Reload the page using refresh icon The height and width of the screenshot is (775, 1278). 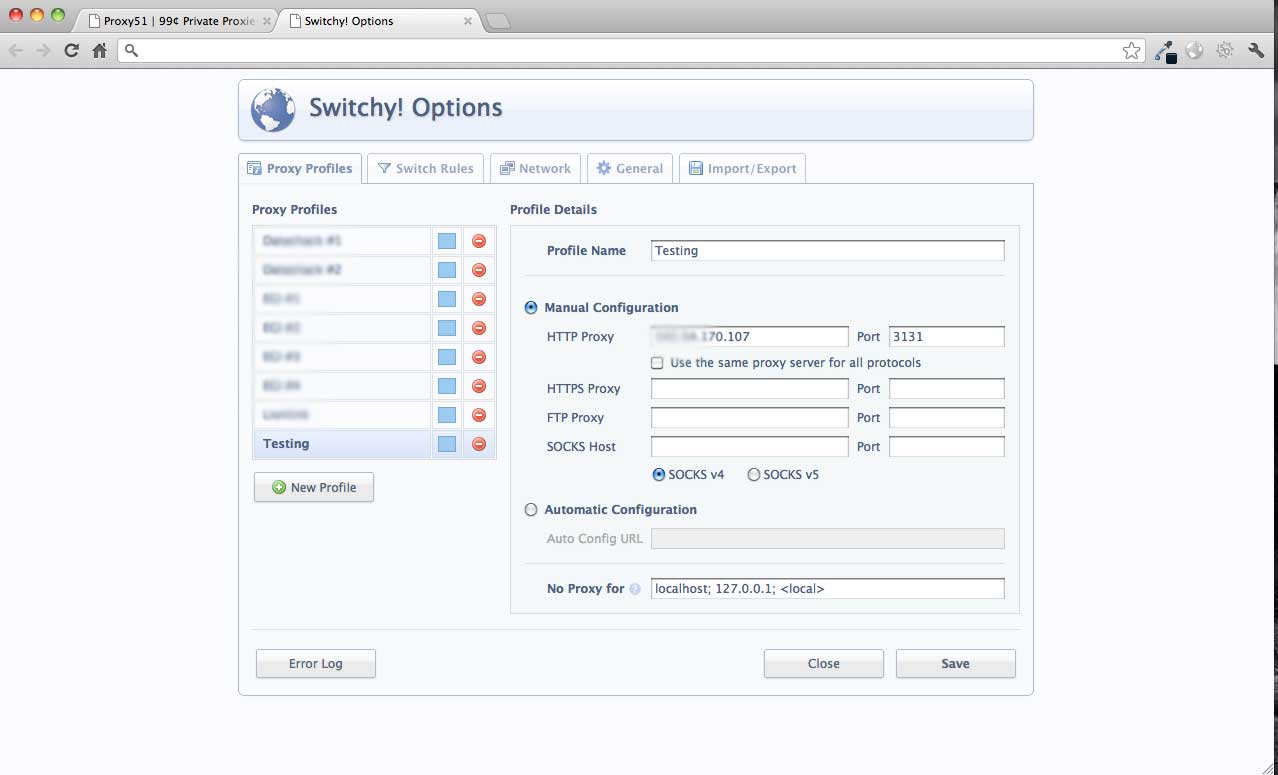(x=71, y=51)
